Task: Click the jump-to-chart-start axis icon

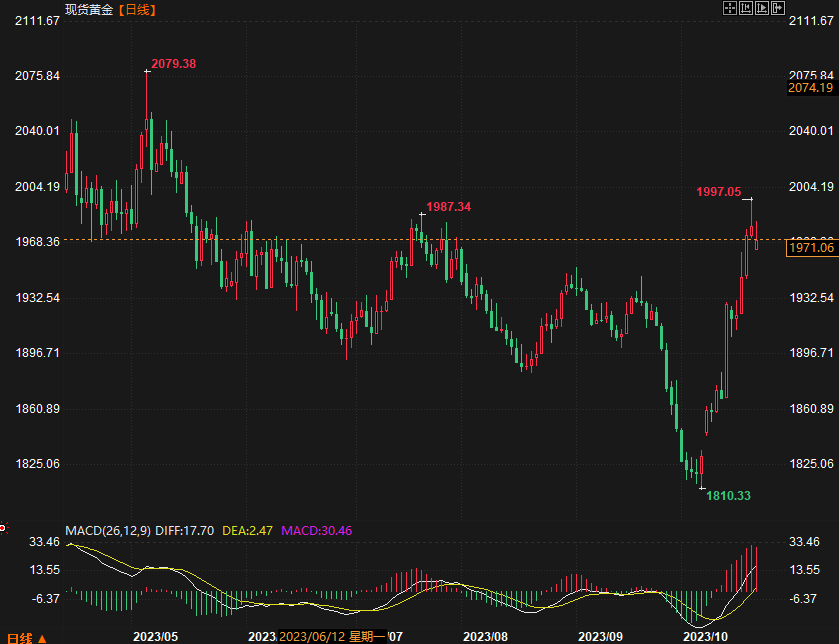Action: click(746, 8)
